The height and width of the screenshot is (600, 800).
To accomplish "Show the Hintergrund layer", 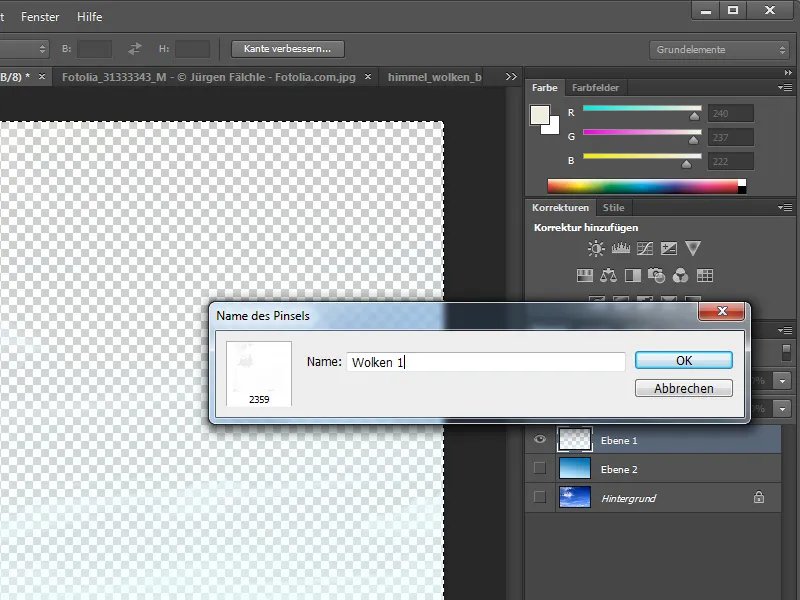I will pos(539,497).
